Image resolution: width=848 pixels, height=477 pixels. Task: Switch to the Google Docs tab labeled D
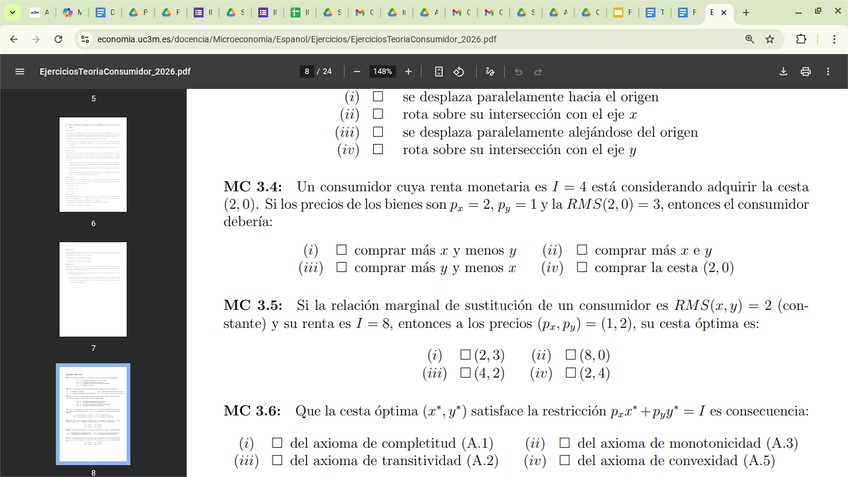[x=105, y=12]
